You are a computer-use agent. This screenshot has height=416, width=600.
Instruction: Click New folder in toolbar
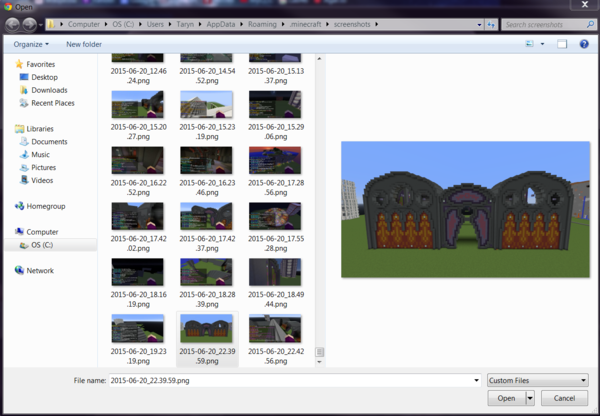click(84, 44)
